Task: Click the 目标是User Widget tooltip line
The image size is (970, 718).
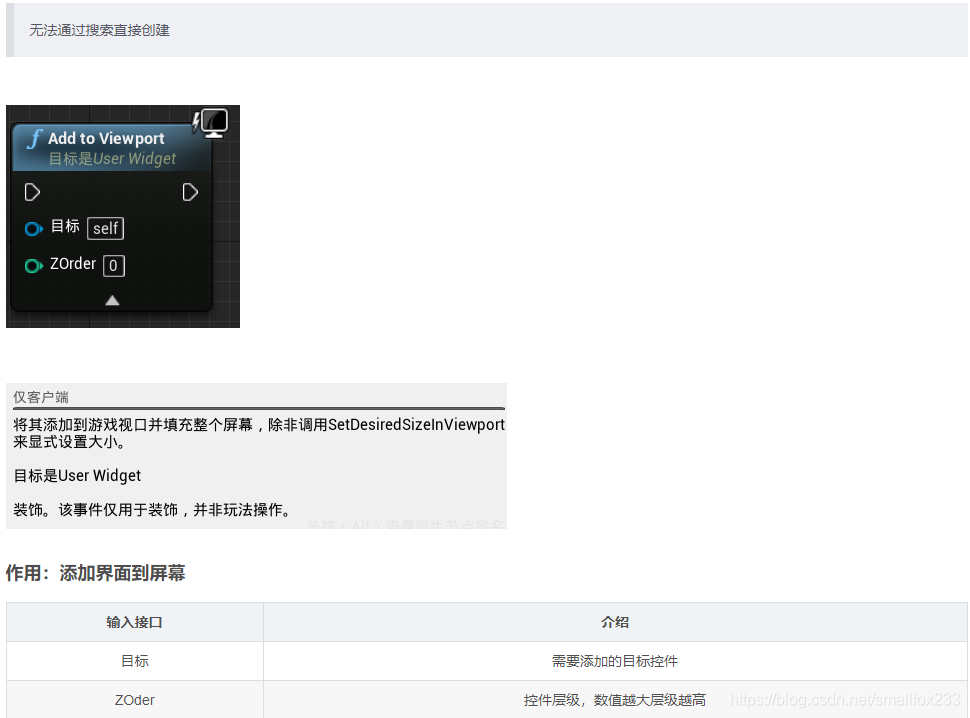Action: (77, 476)
